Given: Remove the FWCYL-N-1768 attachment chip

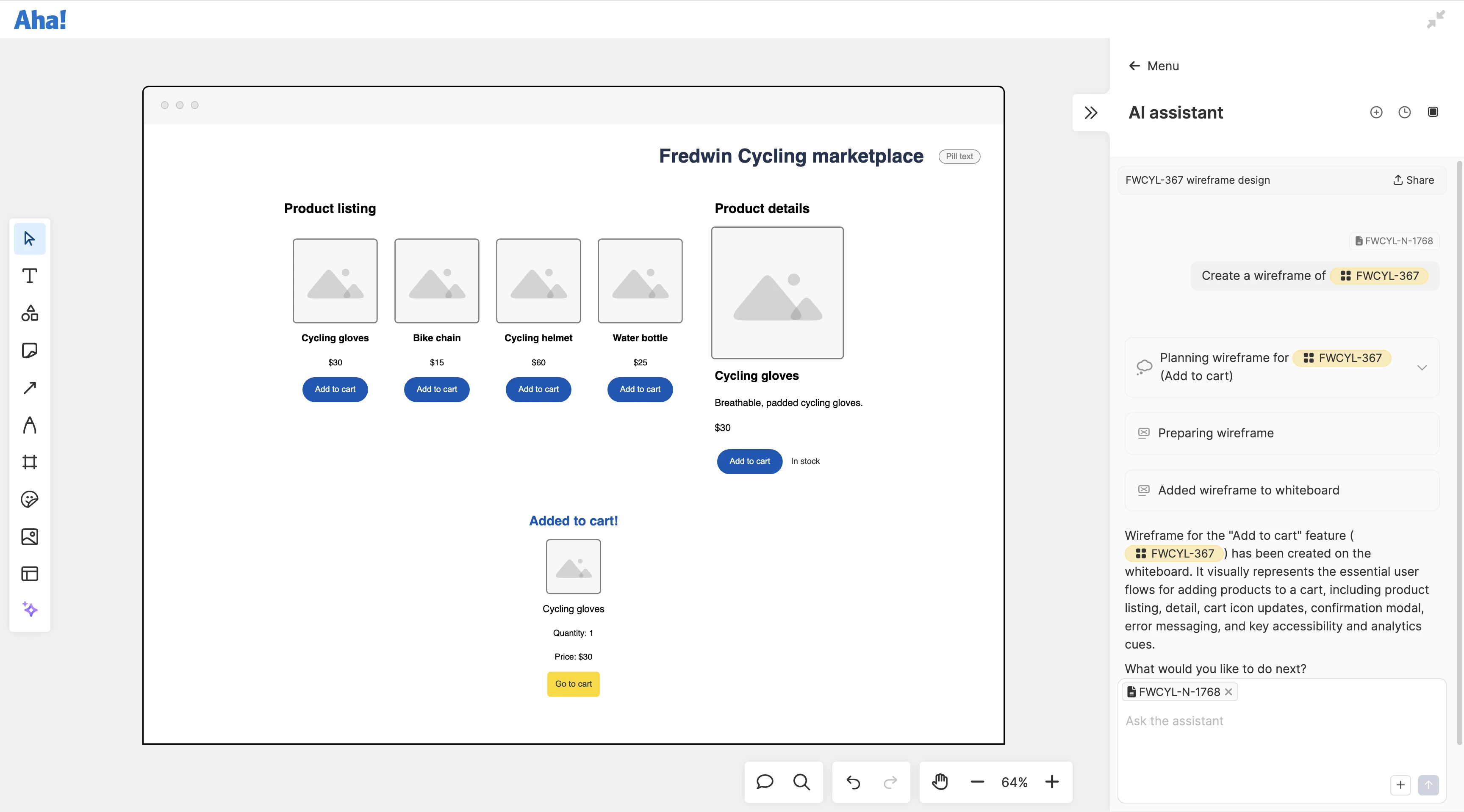Looking at the screenshot, I should (x=1228, y=692).
